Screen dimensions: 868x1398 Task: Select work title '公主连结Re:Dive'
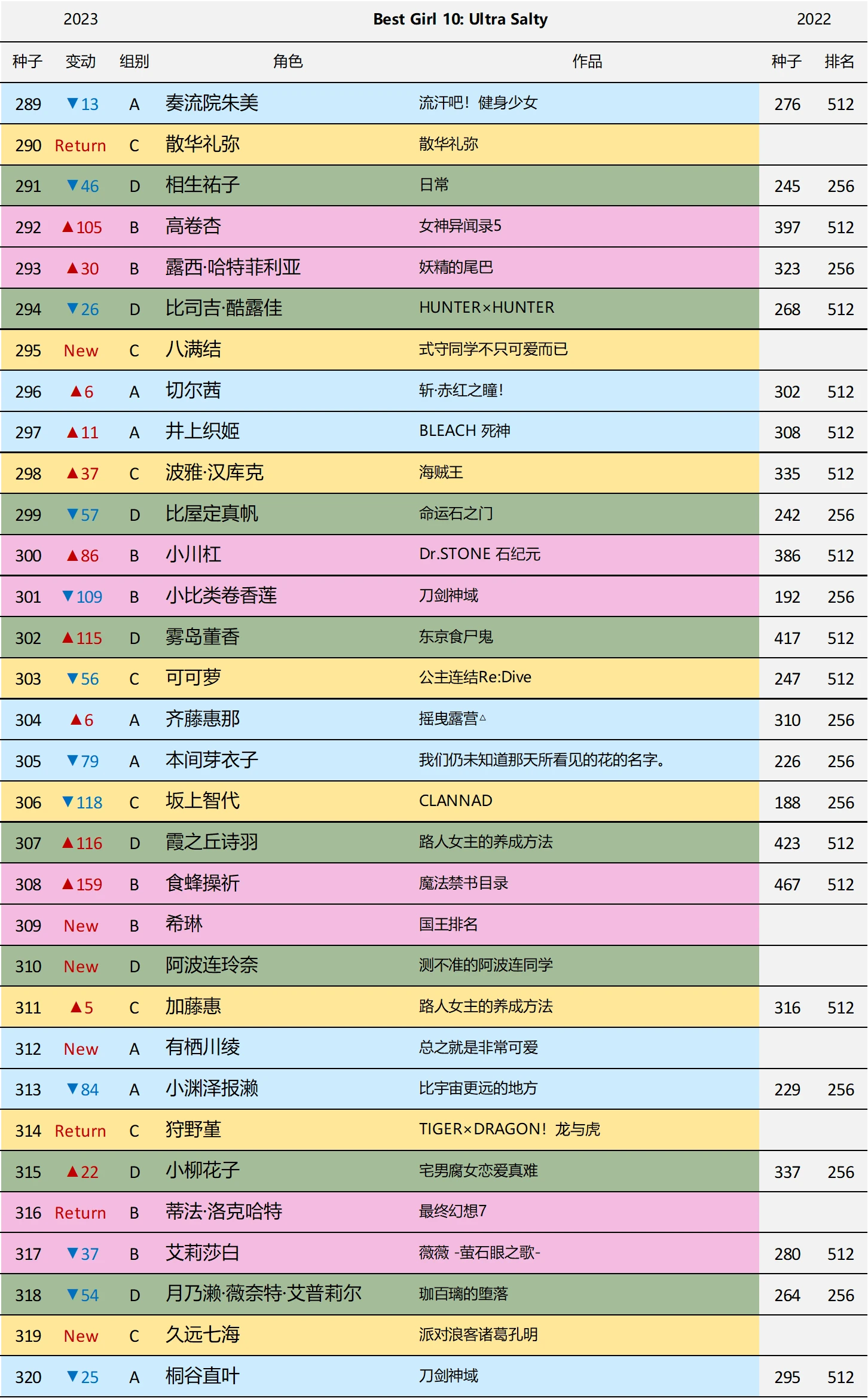475,677
